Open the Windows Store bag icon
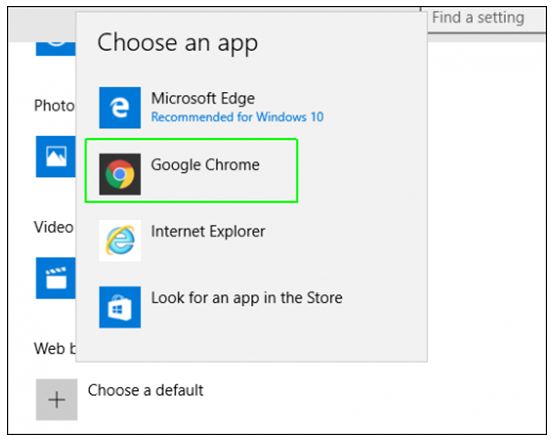Viewport: 554px width, 439px height. (x=120, y=307)
